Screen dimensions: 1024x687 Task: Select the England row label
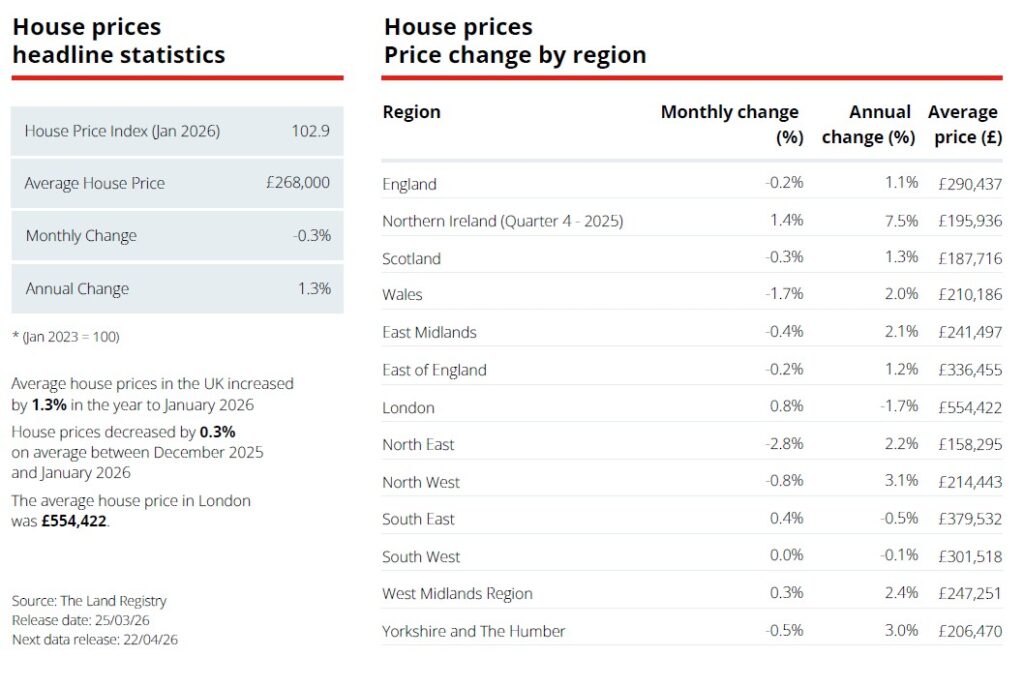410,184
